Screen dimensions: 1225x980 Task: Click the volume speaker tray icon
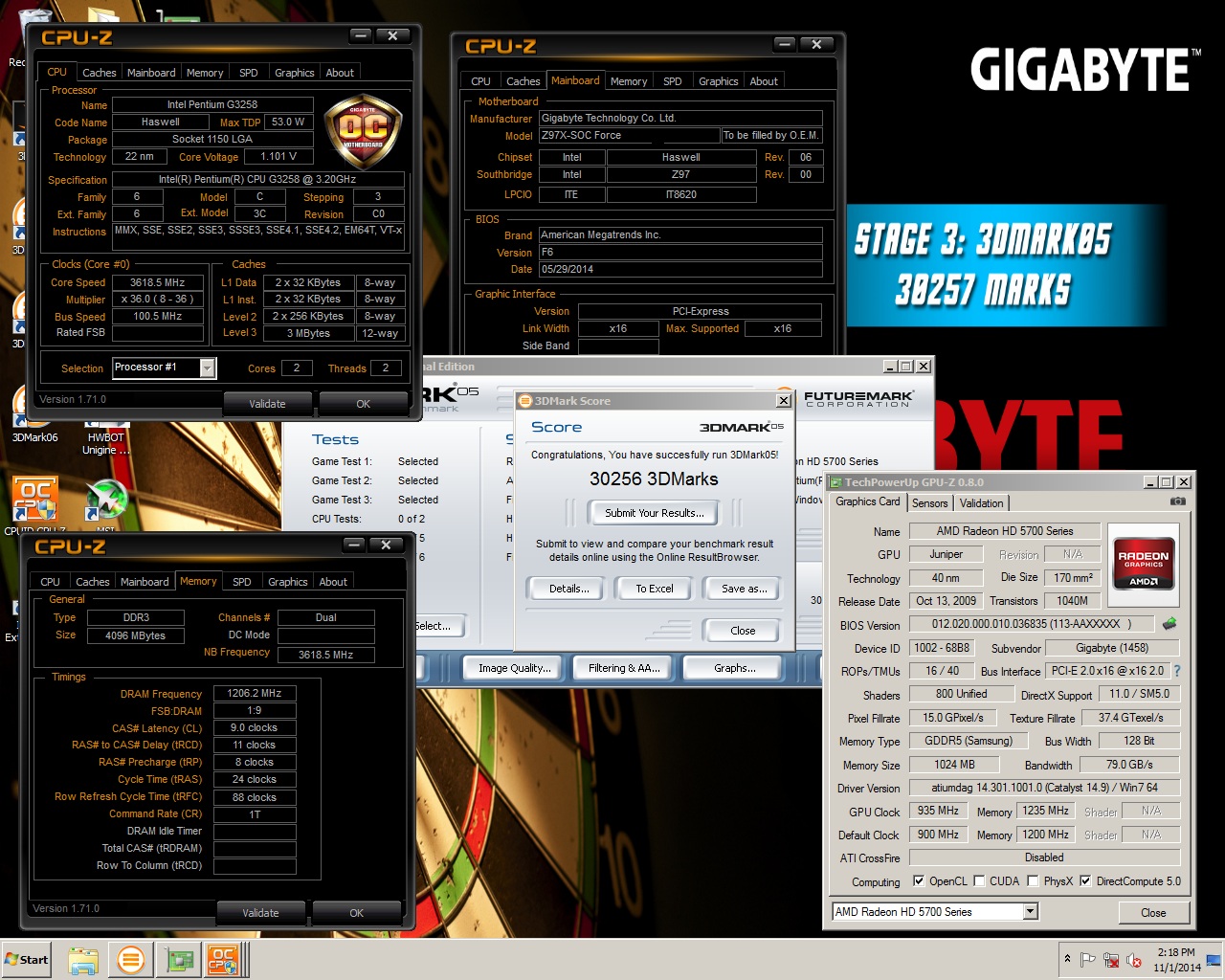point(1134,960)
